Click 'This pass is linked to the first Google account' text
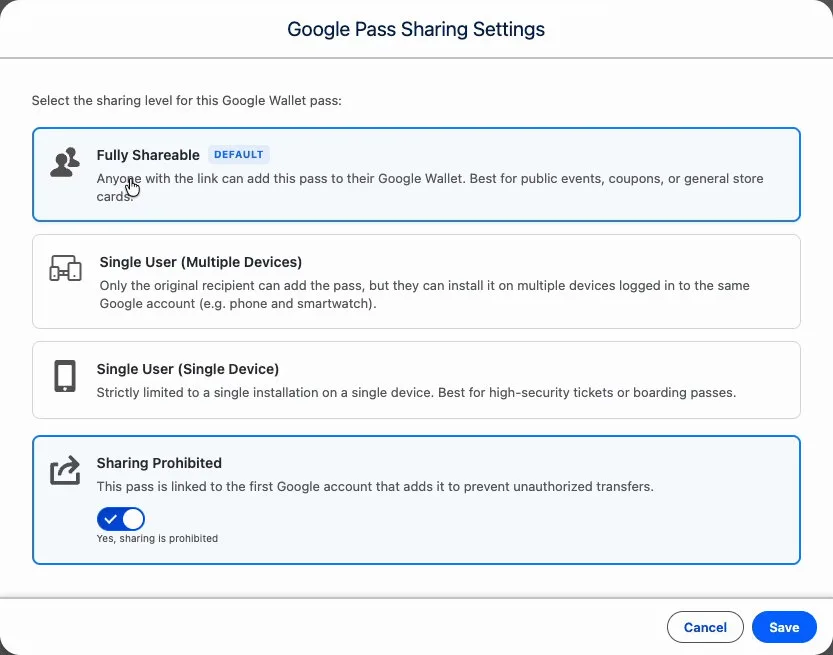The image size is (833, 655). [x=375, y=487]
